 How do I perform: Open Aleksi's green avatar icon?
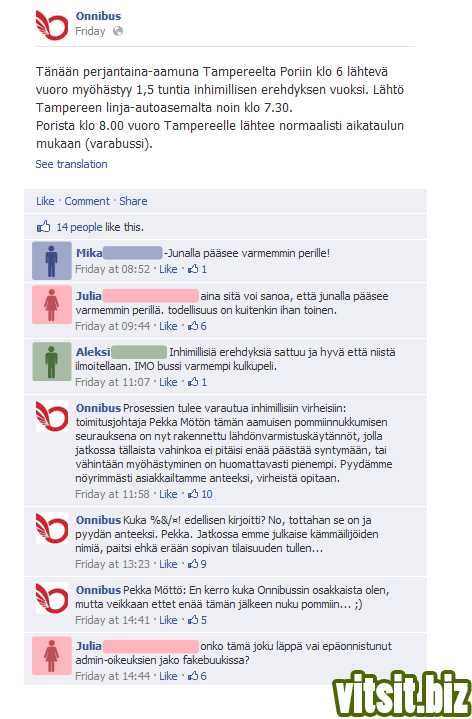click(52, 362)
